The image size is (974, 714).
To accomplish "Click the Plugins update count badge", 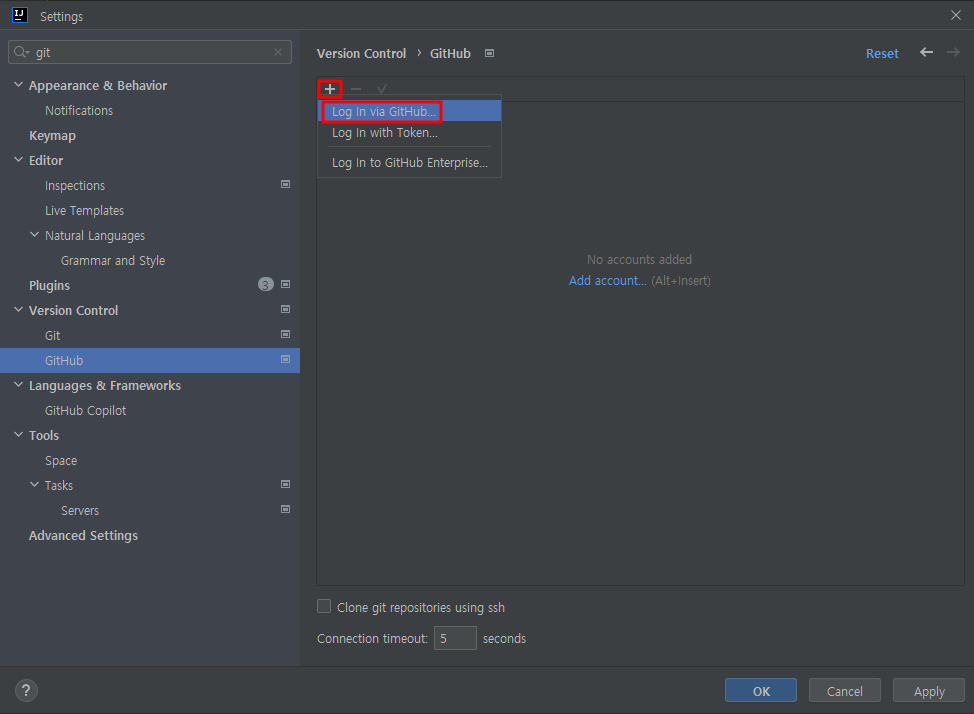I will click(x=266, y=285).
